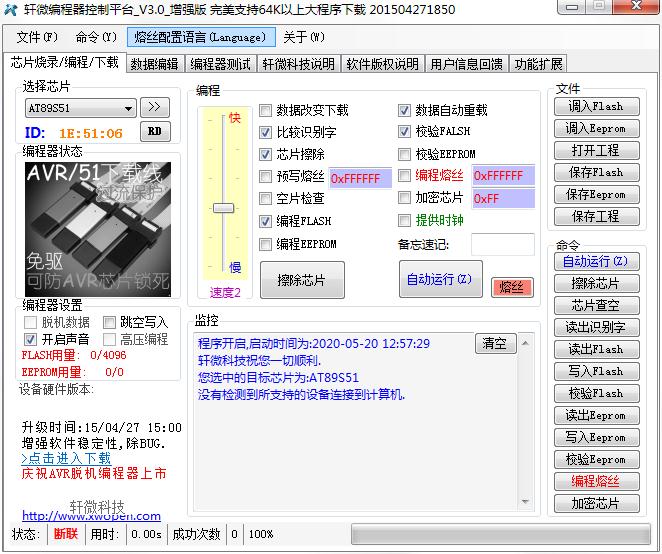The height and width of the screenshot is (554, 662).
Task: Switch to the 编程器测试 tab
Action: pyautogui.click(x=220, y=64)
